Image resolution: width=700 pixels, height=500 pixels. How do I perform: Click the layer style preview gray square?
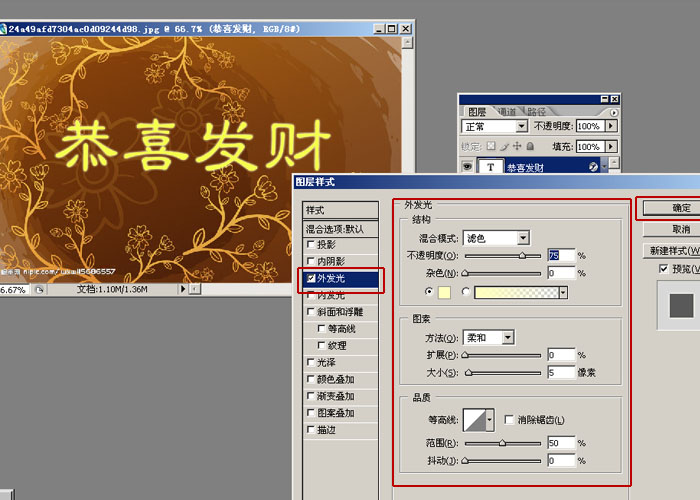click(681, 305)
